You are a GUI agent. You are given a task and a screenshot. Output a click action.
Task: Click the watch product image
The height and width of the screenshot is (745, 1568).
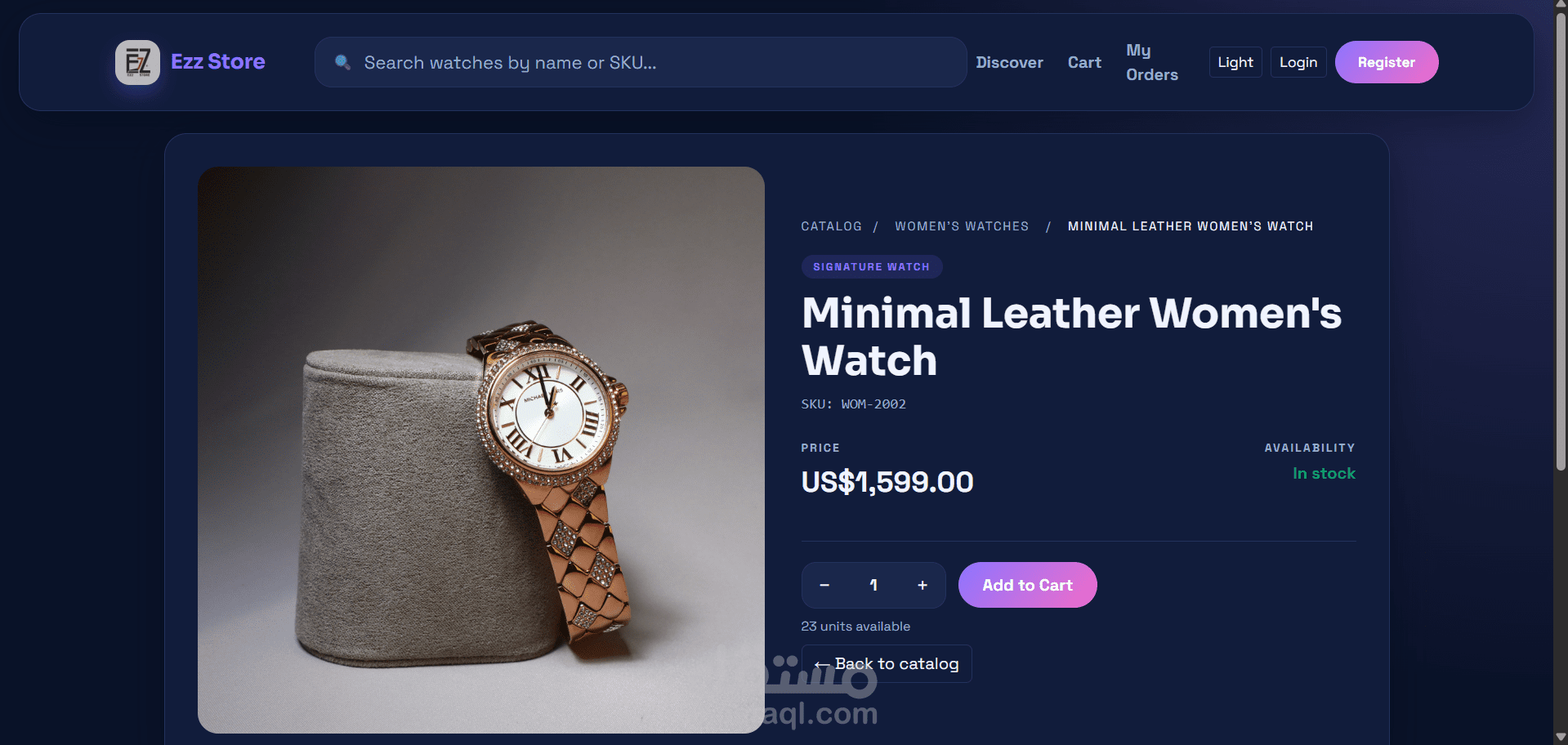[x=481, y=450]
